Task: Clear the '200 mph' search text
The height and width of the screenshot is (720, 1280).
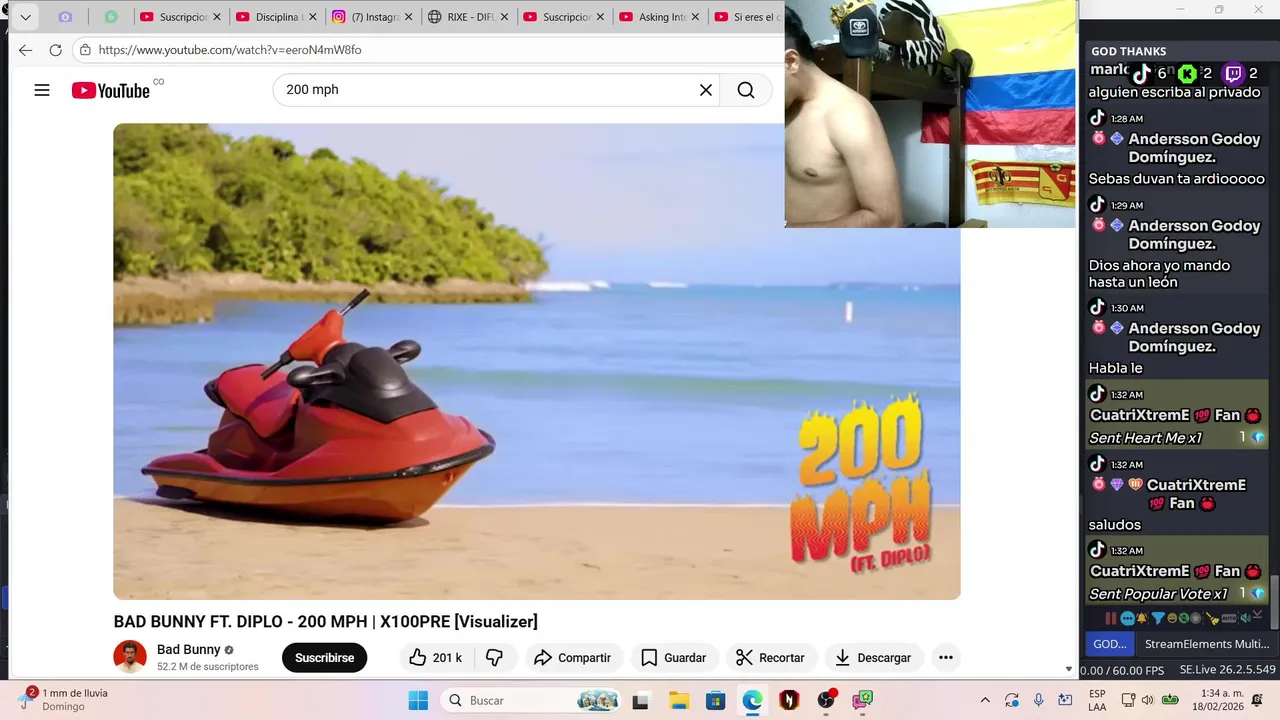Action: [706, 90]
